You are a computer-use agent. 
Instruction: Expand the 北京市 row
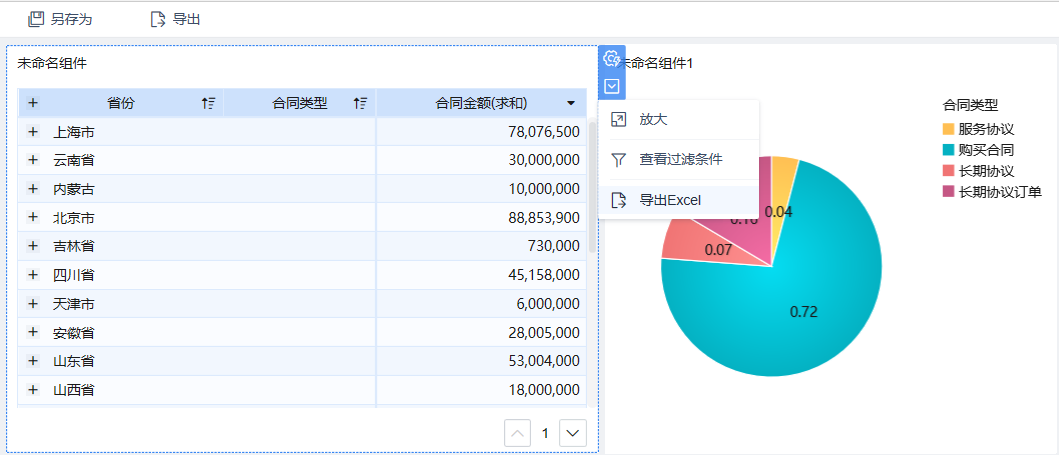click(32, 217)
